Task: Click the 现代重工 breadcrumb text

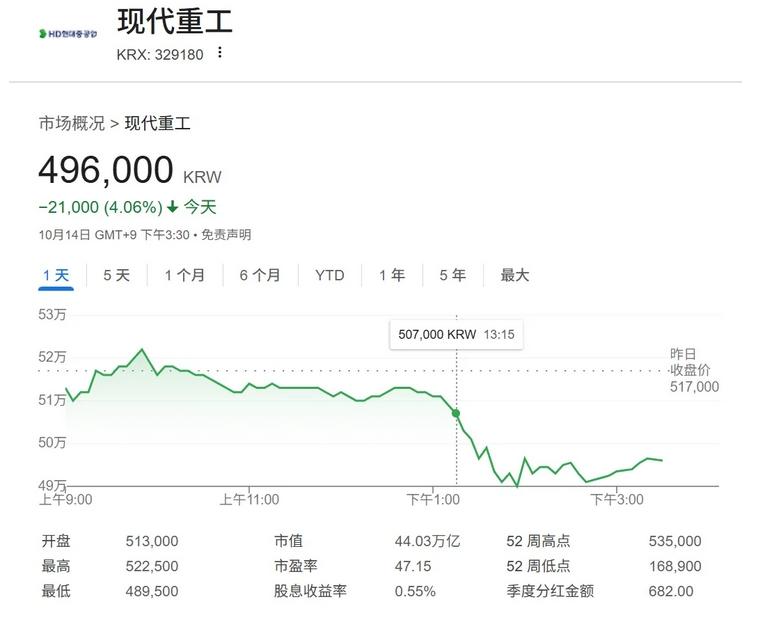Action: 157,123
